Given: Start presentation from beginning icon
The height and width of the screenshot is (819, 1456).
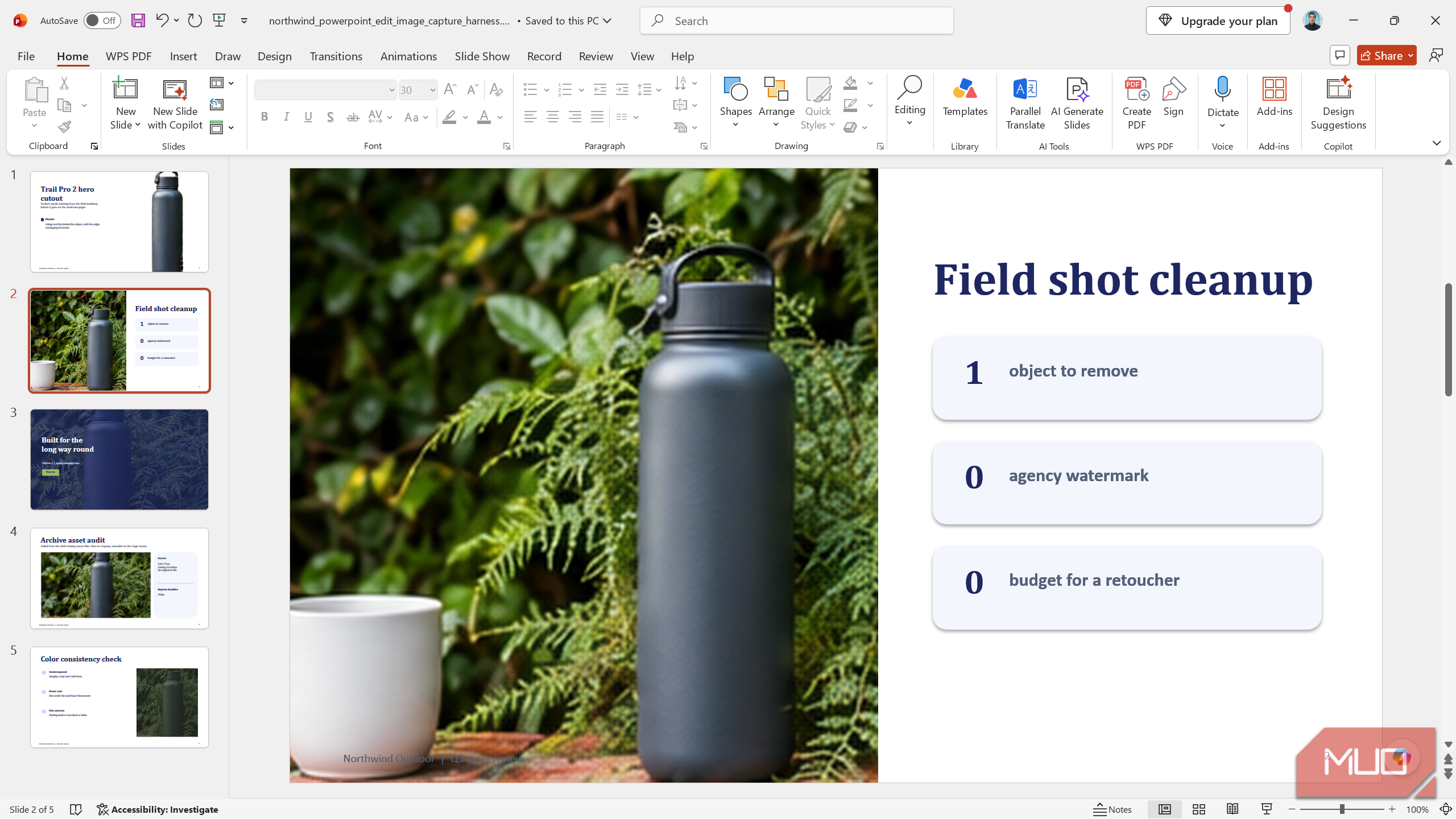Looking at the screenshot, I should click(219, 20).
